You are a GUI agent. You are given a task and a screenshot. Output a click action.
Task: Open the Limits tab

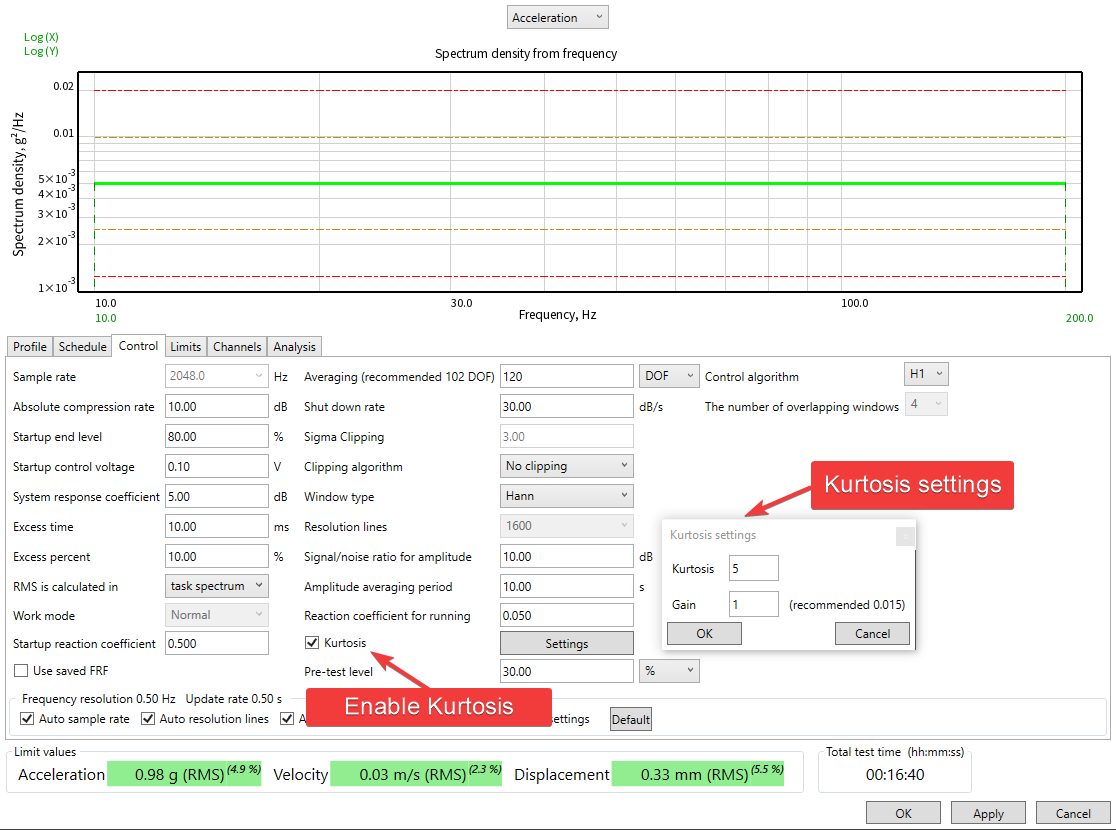186,347
